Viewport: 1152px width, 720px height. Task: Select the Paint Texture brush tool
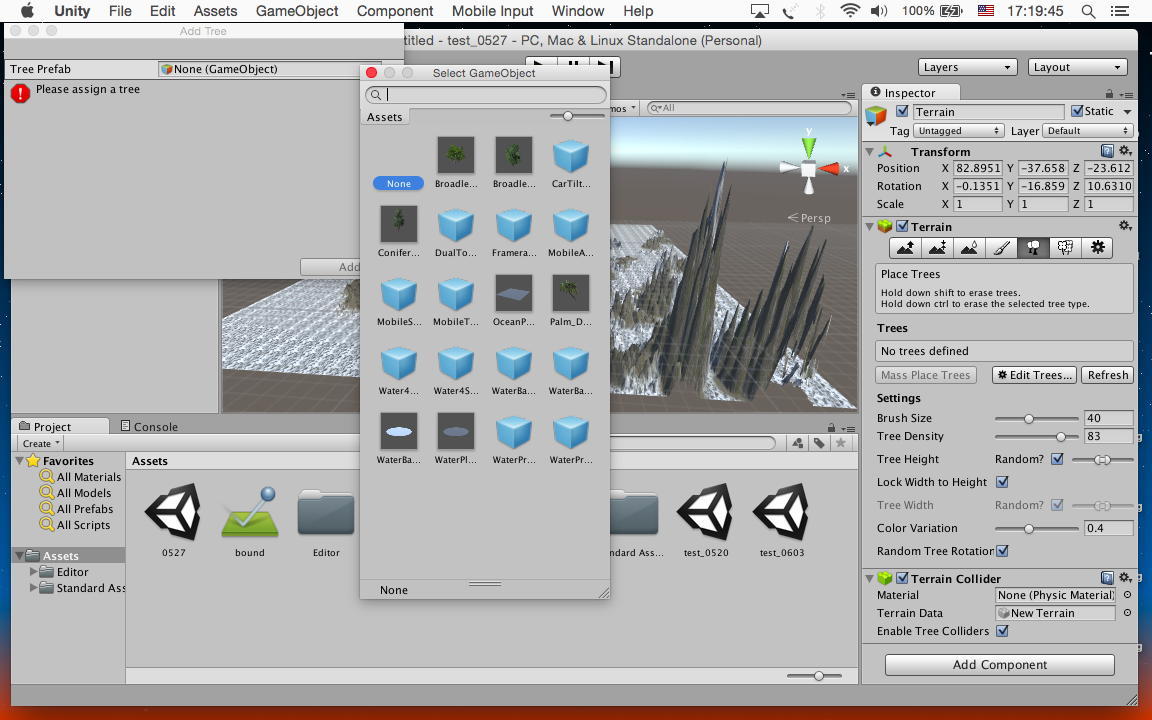tap(1002, 248)
